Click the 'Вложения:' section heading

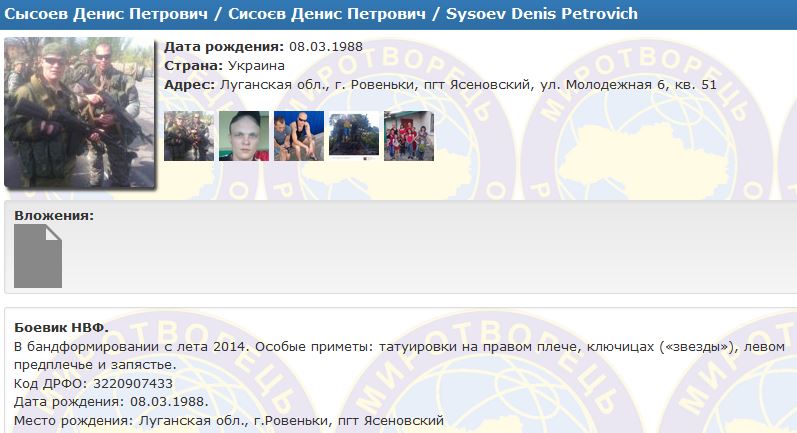(54, 215)
